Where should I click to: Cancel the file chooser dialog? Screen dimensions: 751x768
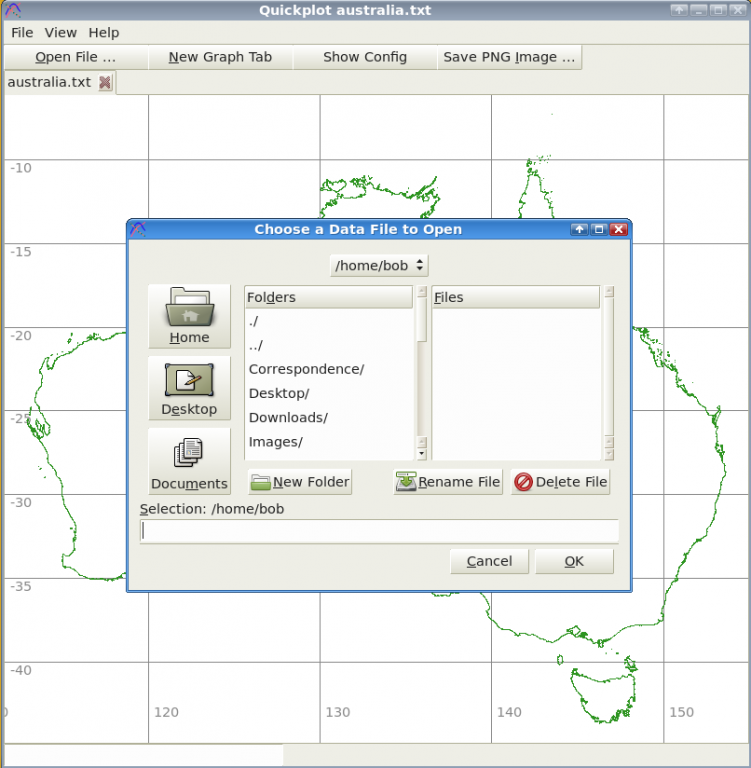point(489,561)
